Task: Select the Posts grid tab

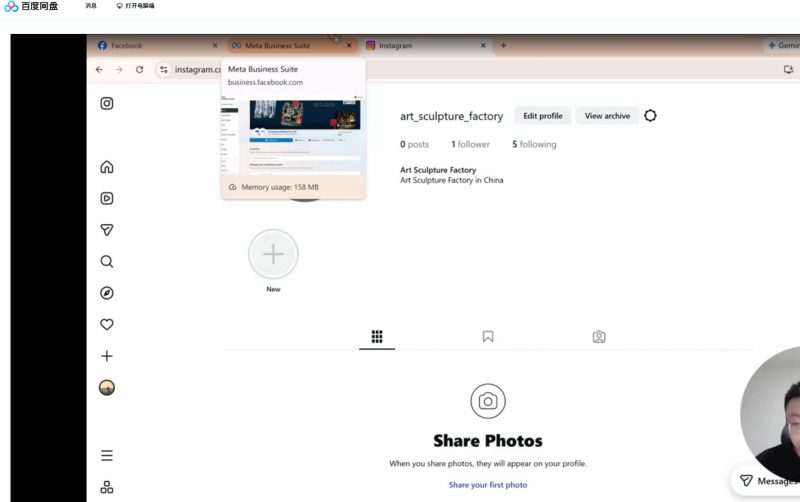Action: (377, 337)
